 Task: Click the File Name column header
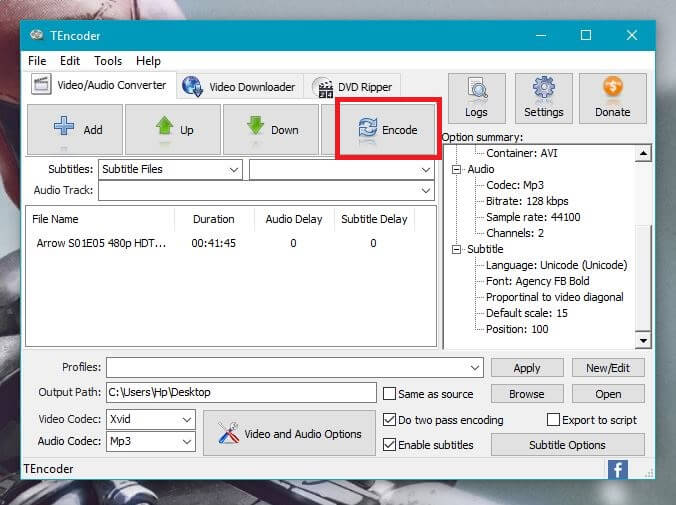pos(100,219)
